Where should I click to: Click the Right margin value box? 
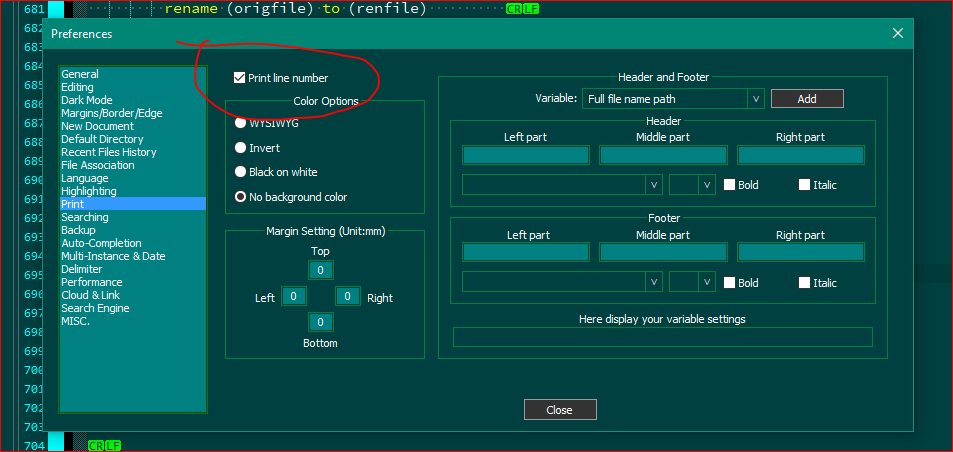tap(347, 296)
